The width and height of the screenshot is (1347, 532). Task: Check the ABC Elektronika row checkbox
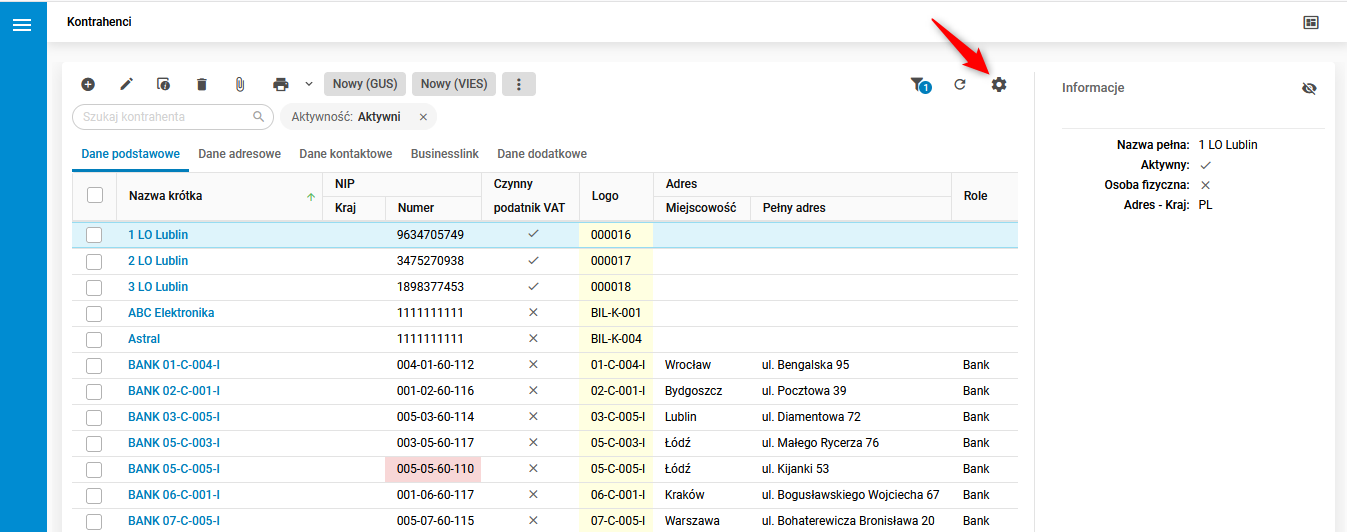point(94,313)
